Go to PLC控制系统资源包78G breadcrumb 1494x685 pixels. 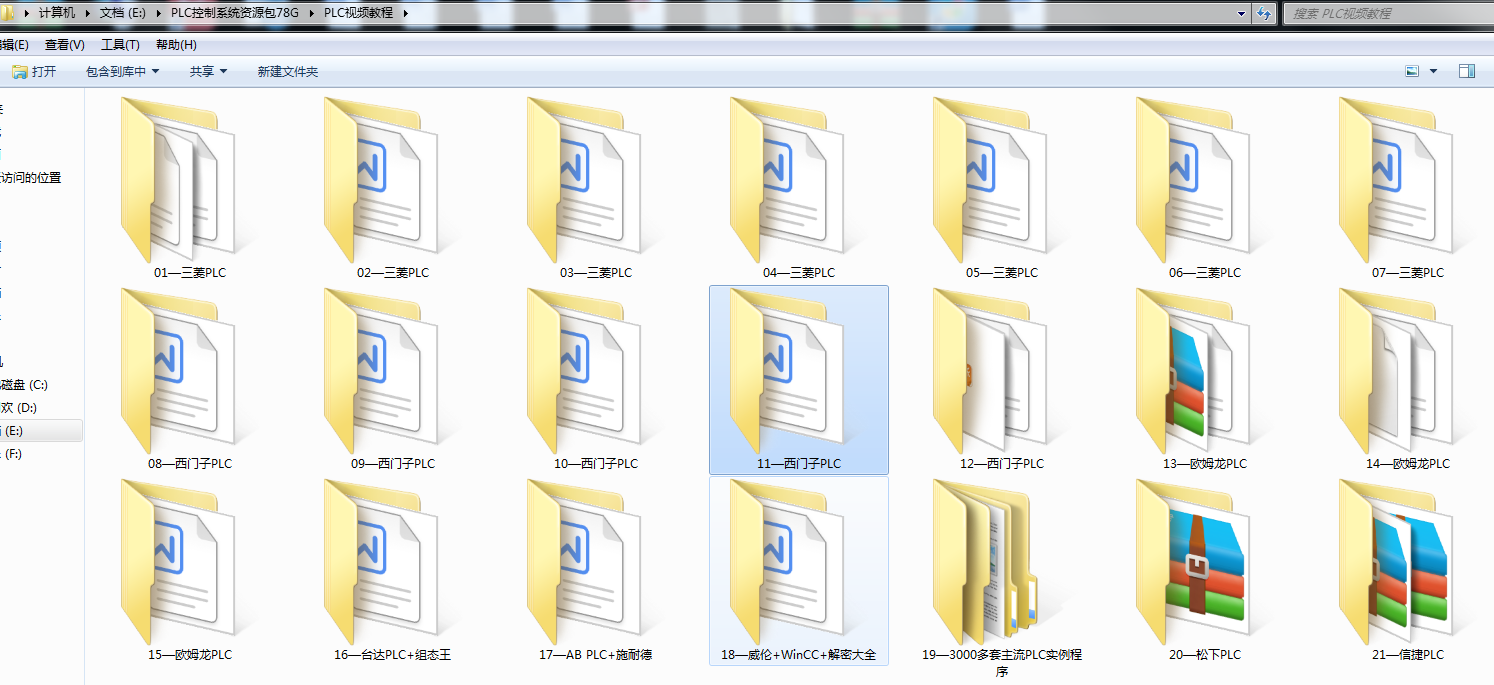(x=235, y=13)
